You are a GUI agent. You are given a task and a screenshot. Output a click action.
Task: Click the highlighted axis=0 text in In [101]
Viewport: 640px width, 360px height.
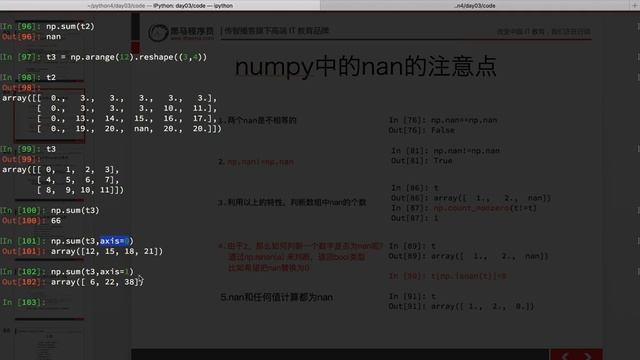click(x=115, y=241)
